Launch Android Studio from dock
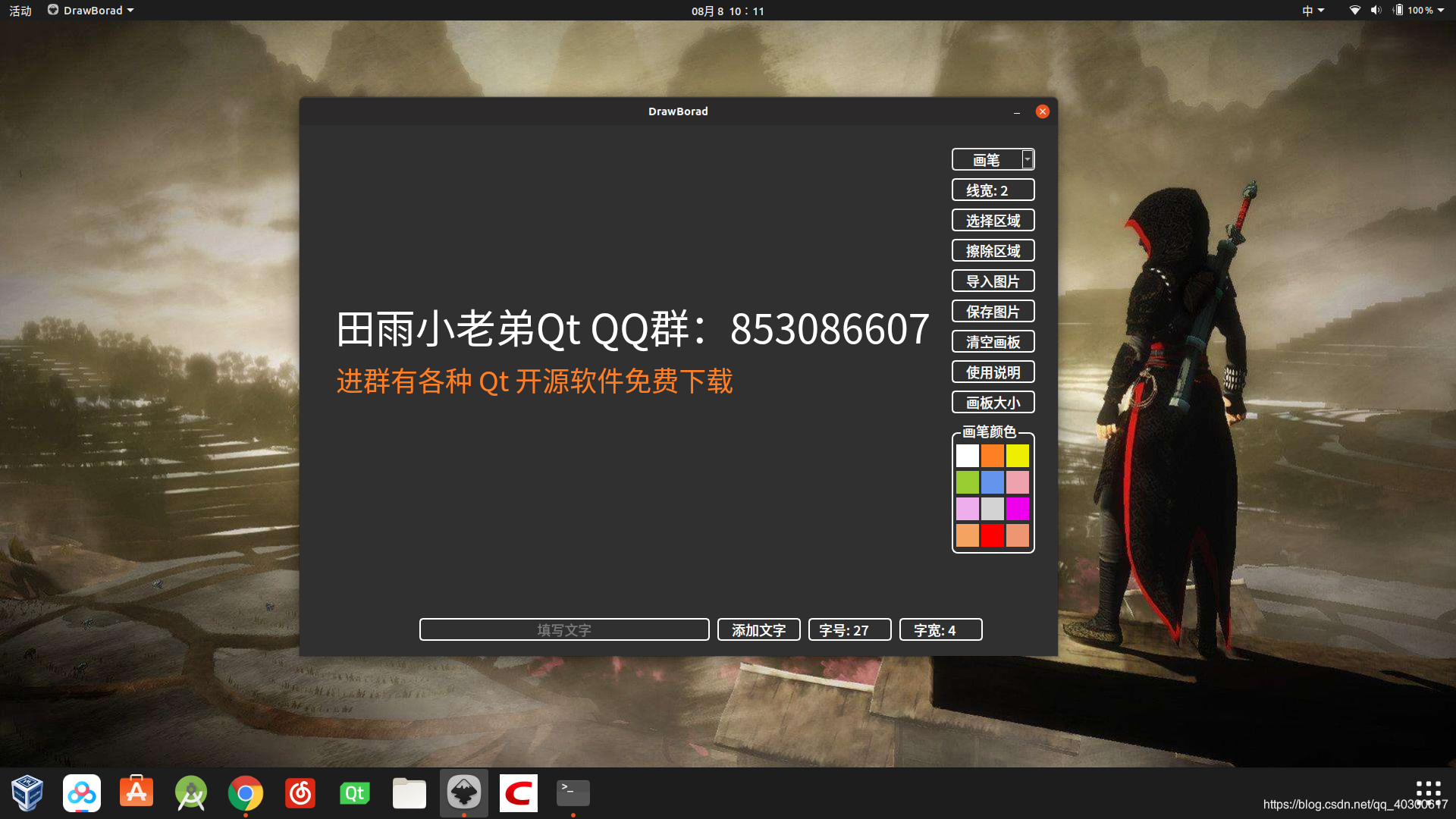This screenshot has width=1456, height=819. [x=191, y=793]
